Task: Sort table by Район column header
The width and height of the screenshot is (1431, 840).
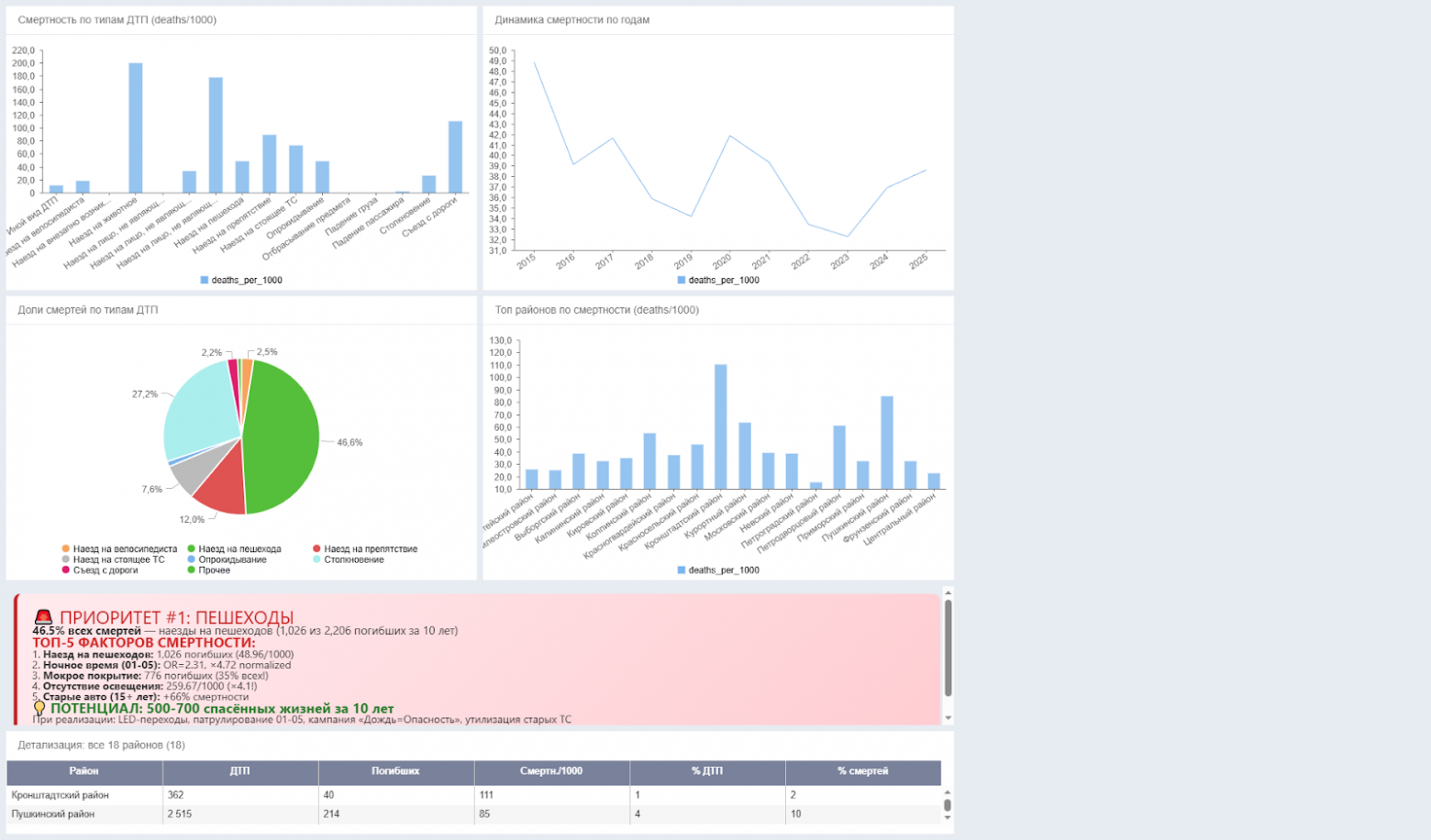Action: click(x=84, y=771)
